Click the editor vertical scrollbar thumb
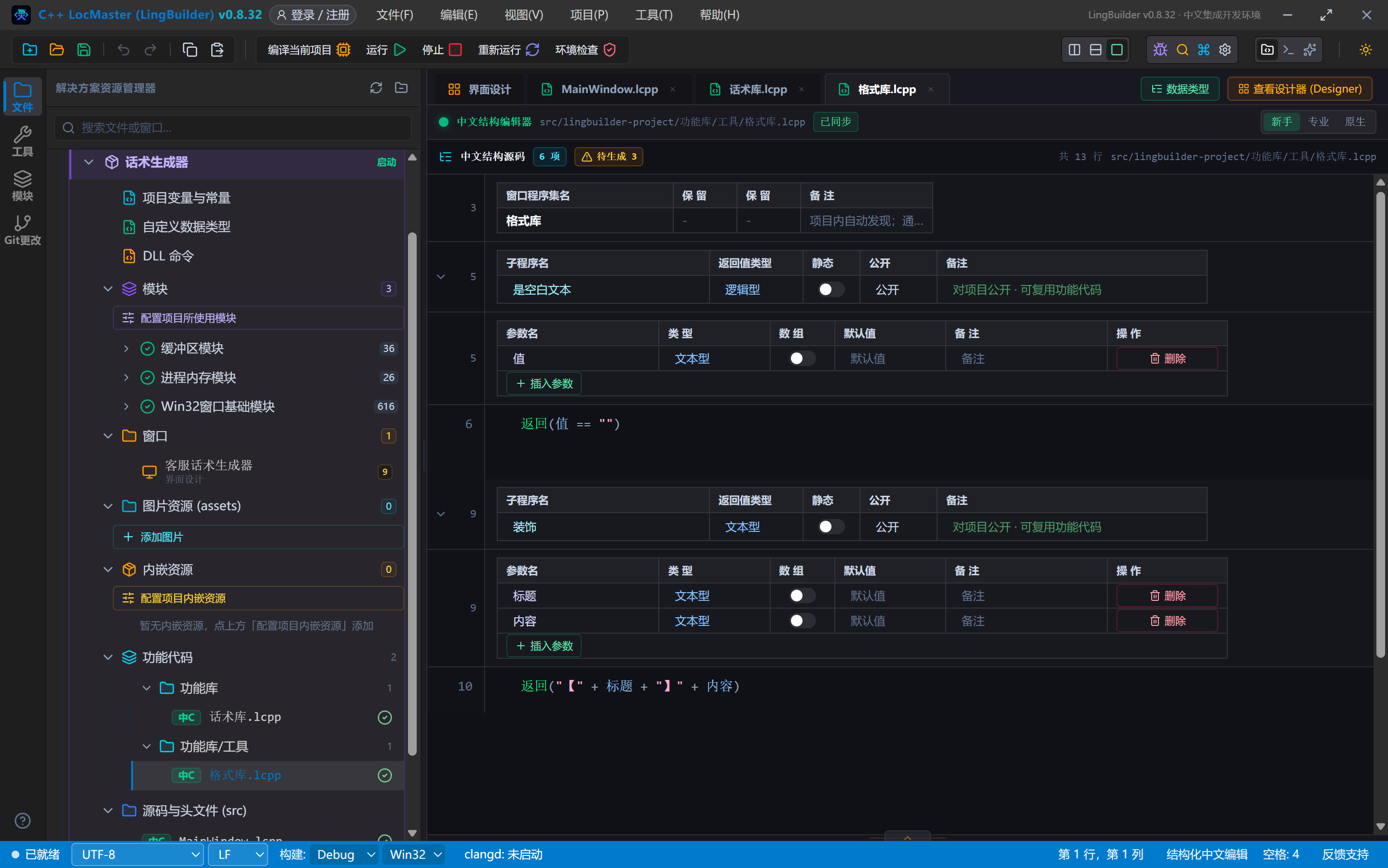Screen dimensions: 1388x868 tap(1381, 425)
